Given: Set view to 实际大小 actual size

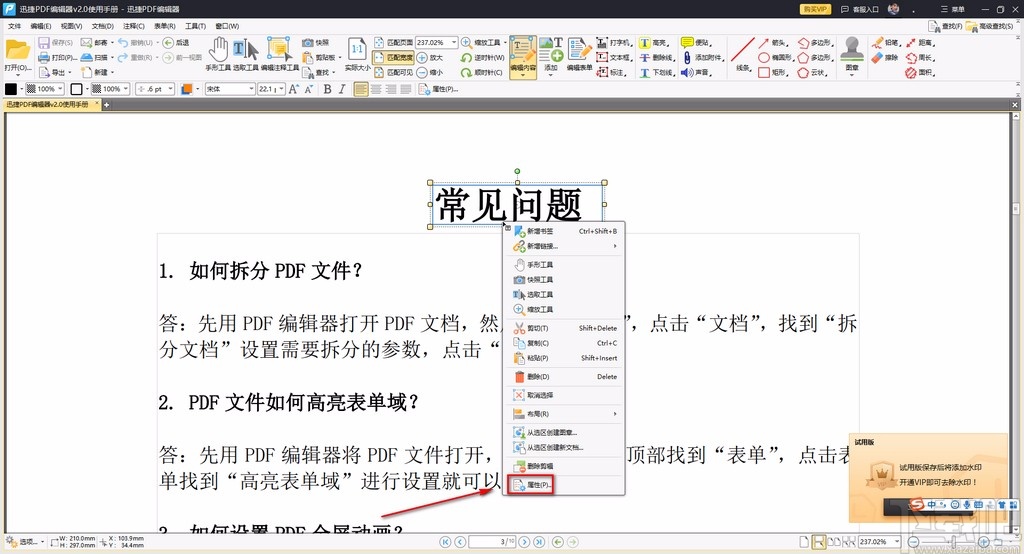Looking at the screenshot, I should tap(357, 54).
